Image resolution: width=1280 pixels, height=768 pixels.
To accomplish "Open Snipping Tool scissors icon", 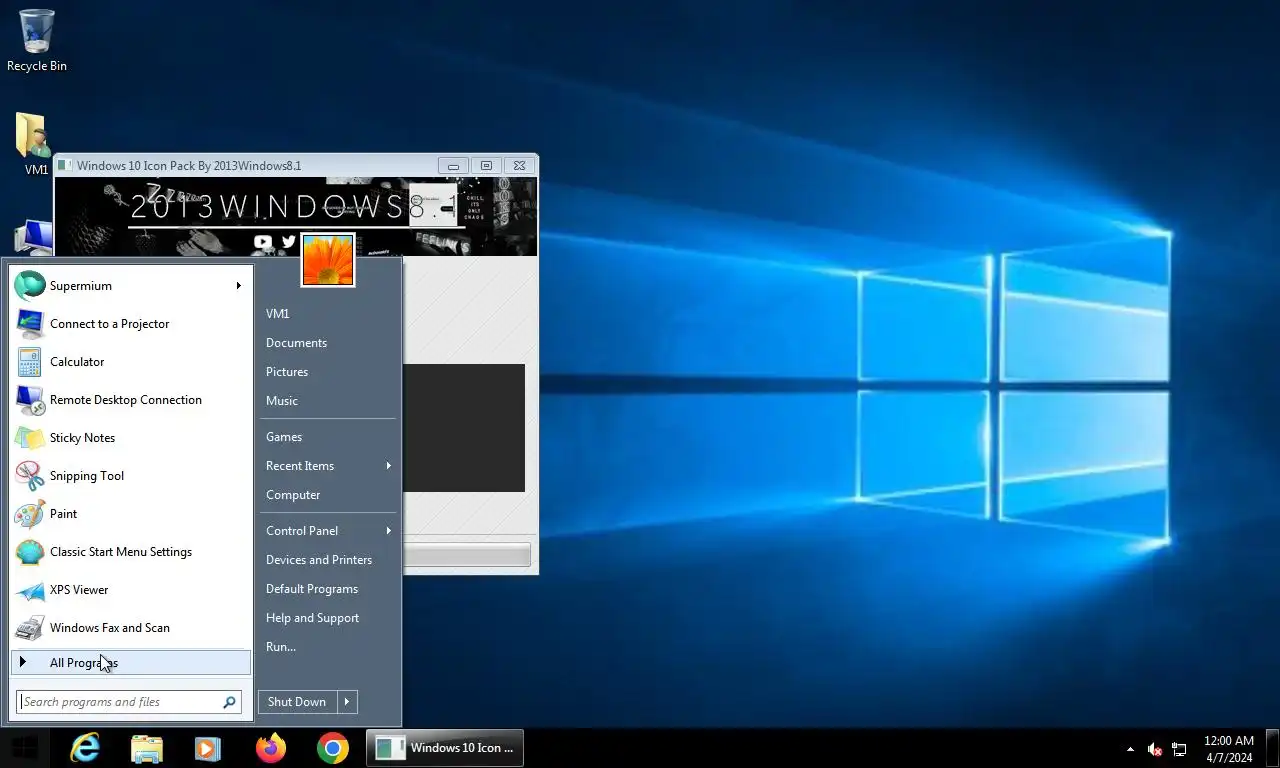I will click(x=30, y=476).
